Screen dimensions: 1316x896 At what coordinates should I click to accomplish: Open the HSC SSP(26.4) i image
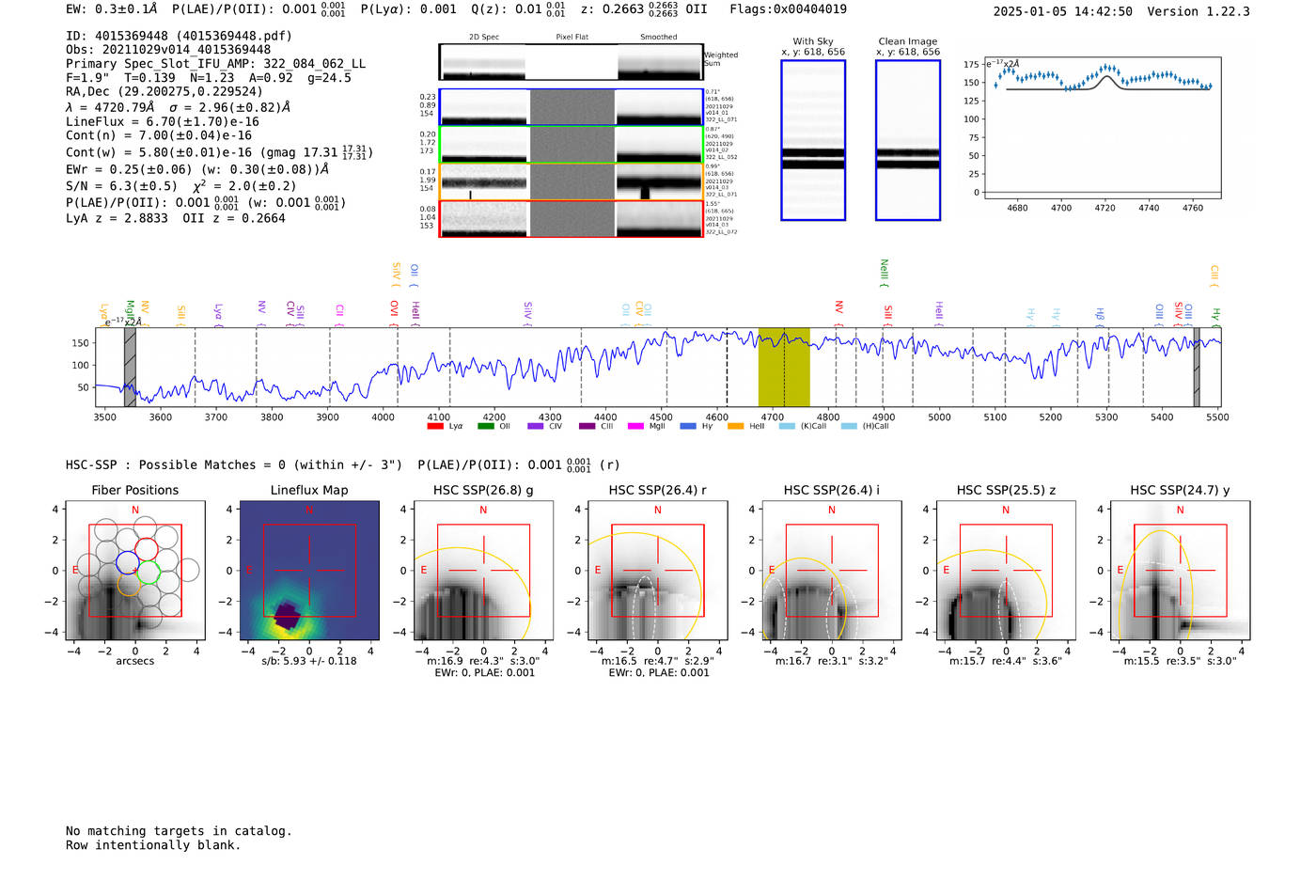pos(832,571)
